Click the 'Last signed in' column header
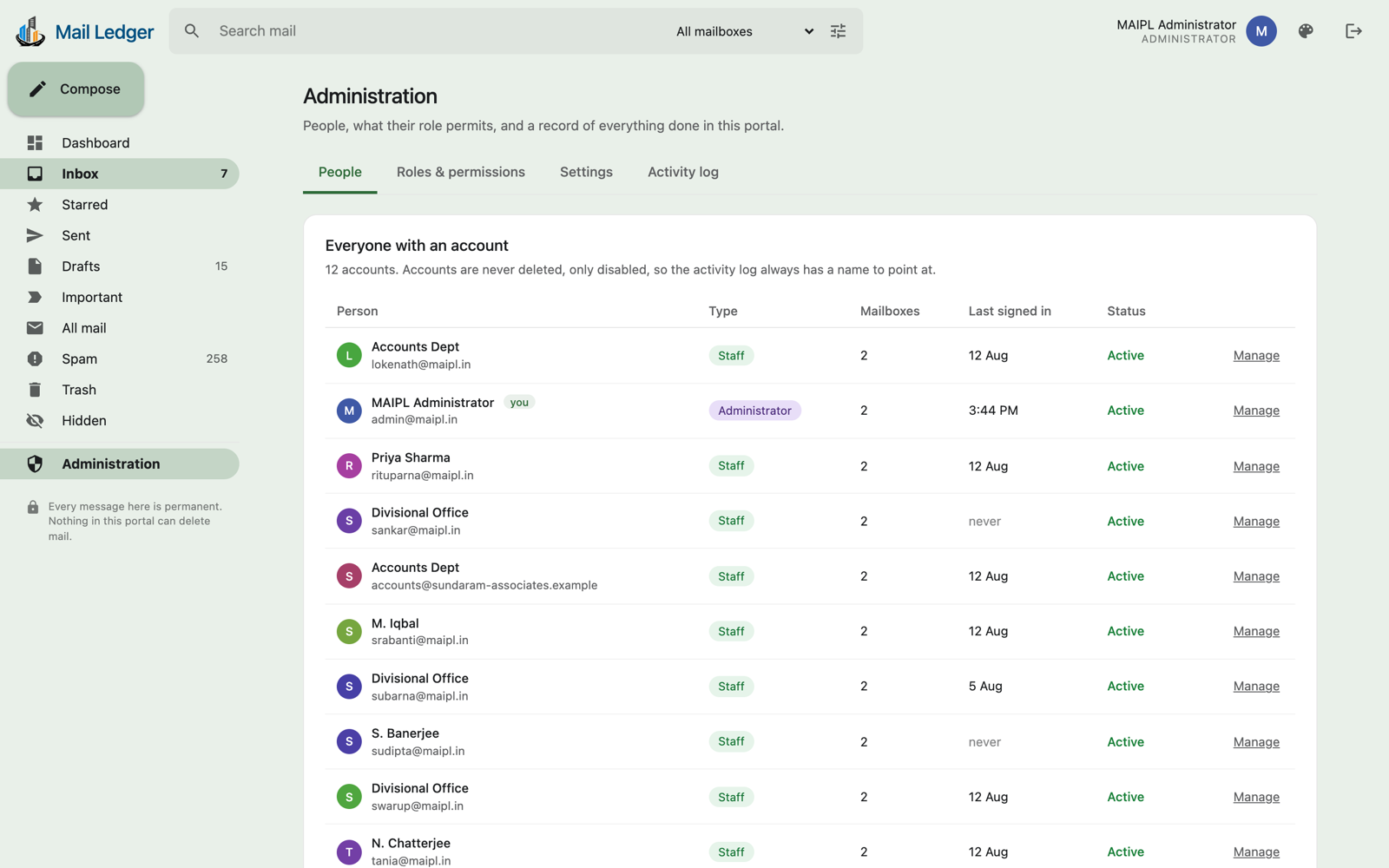This screenshot has height=868, width=1389. [x=1010, y=311]
